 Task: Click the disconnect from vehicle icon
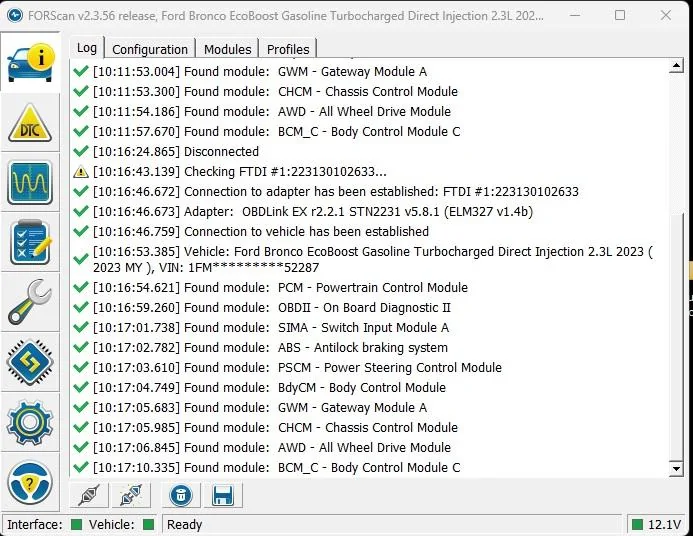[131, 495]
